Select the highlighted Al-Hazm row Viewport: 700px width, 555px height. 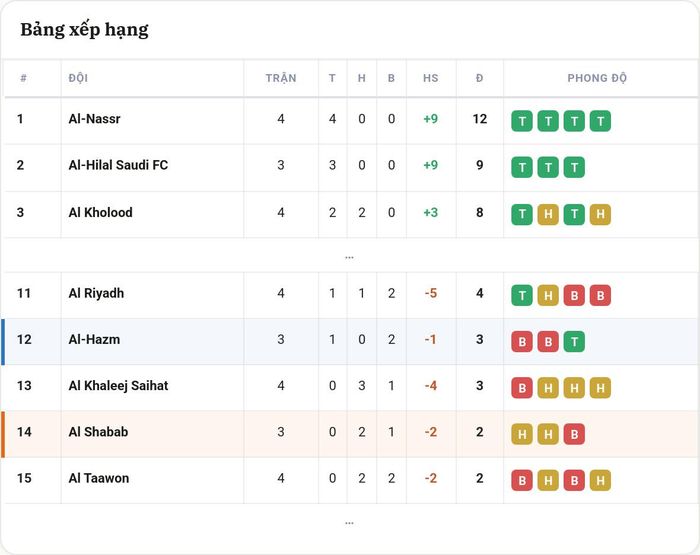350,342
